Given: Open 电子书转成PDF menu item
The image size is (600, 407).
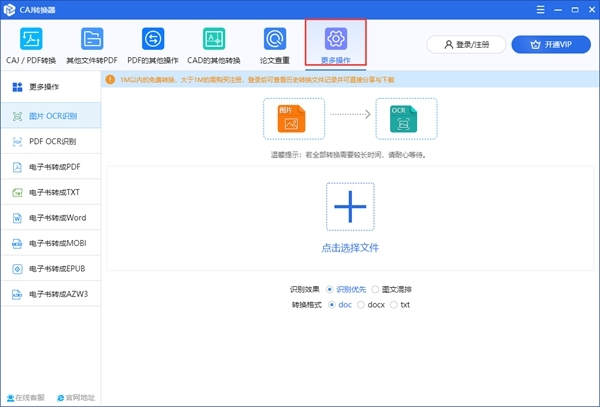Looking at the screenshot, I should pos(51,167).
